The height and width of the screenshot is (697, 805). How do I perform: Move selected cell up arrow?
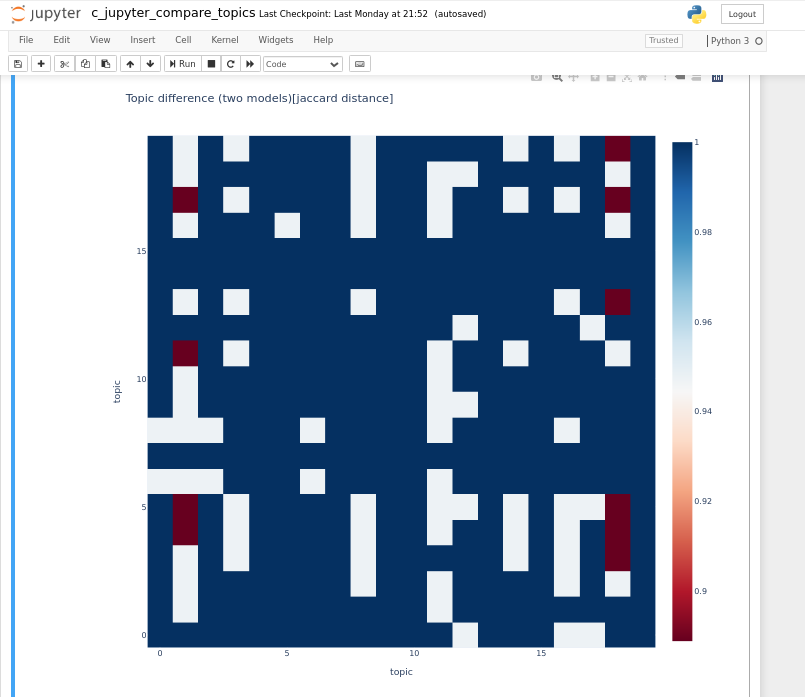[x=130, y=64]
